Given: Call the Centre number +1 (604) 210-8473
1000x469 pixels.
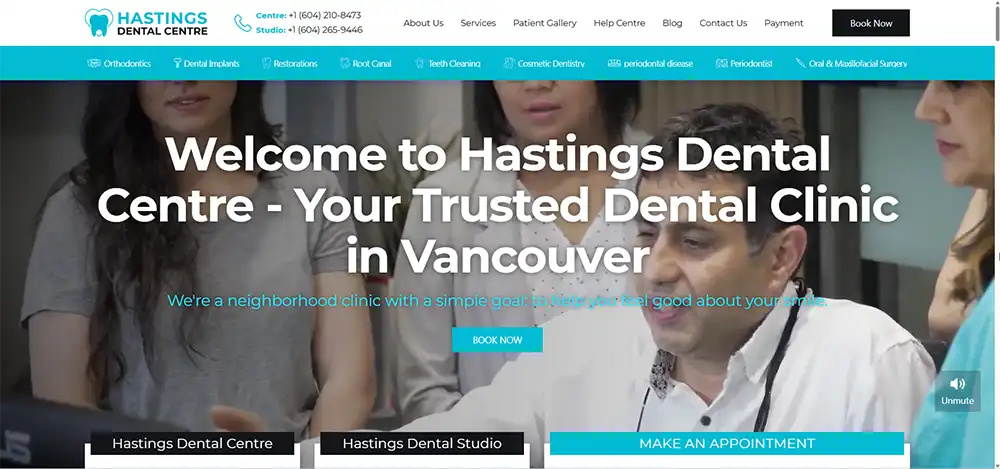Looking at the screenshot, I should [x=324, y=16].
